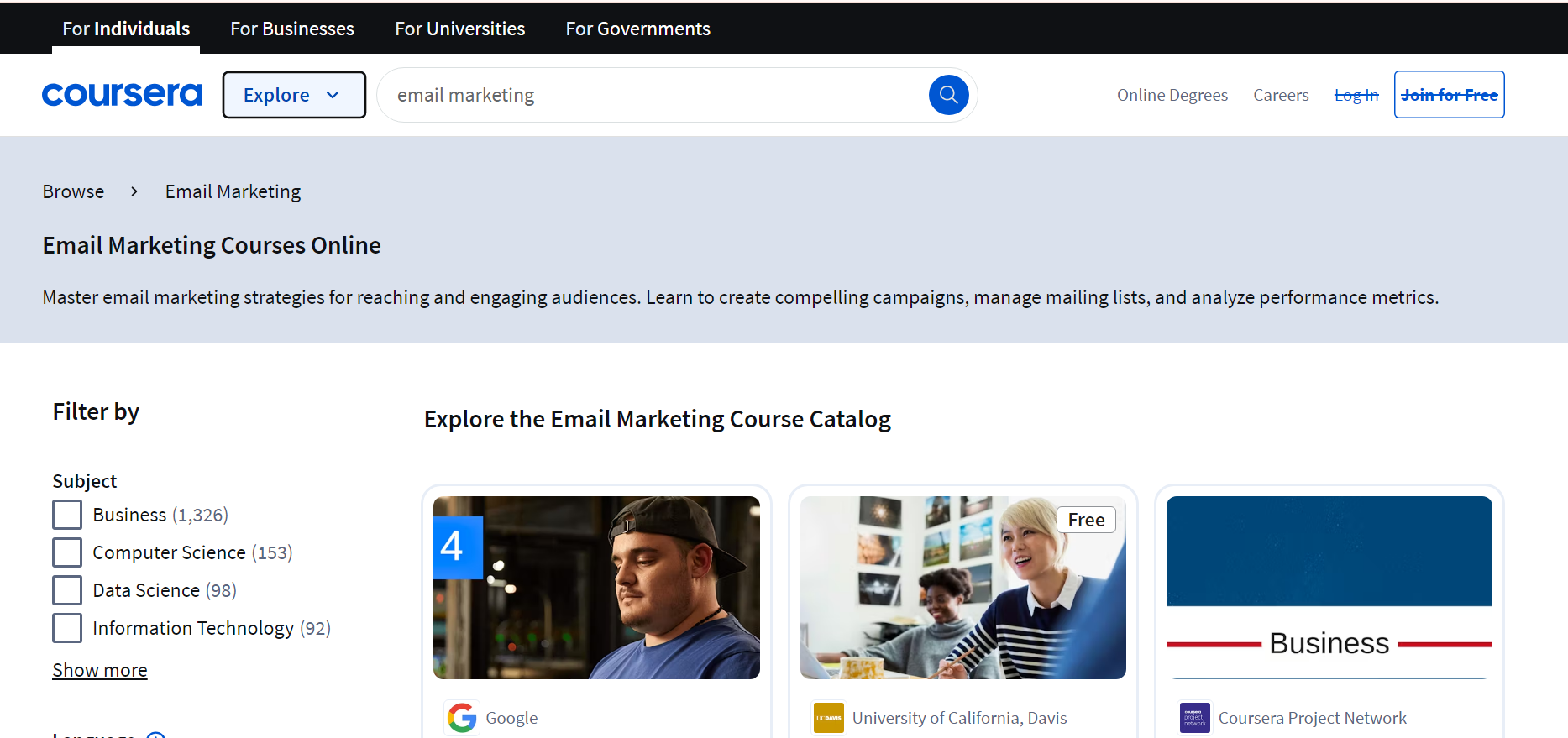The height and width of the screenshot is (738, 1568).
Task: Check the Computer Science subject filter
Action: (x=67, y=552)
